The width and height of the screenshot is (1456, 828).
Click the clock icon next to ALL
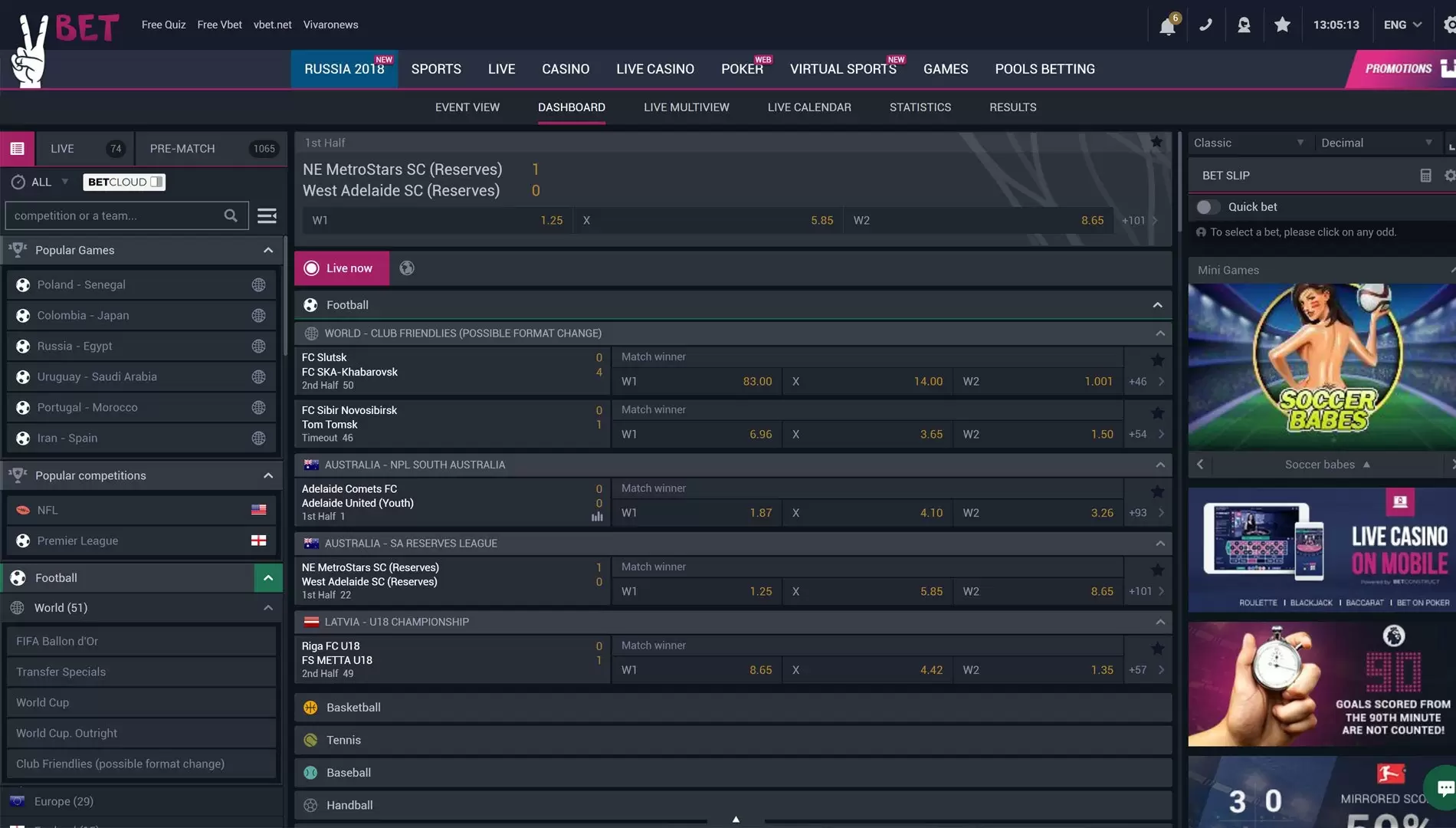point(18,182)
